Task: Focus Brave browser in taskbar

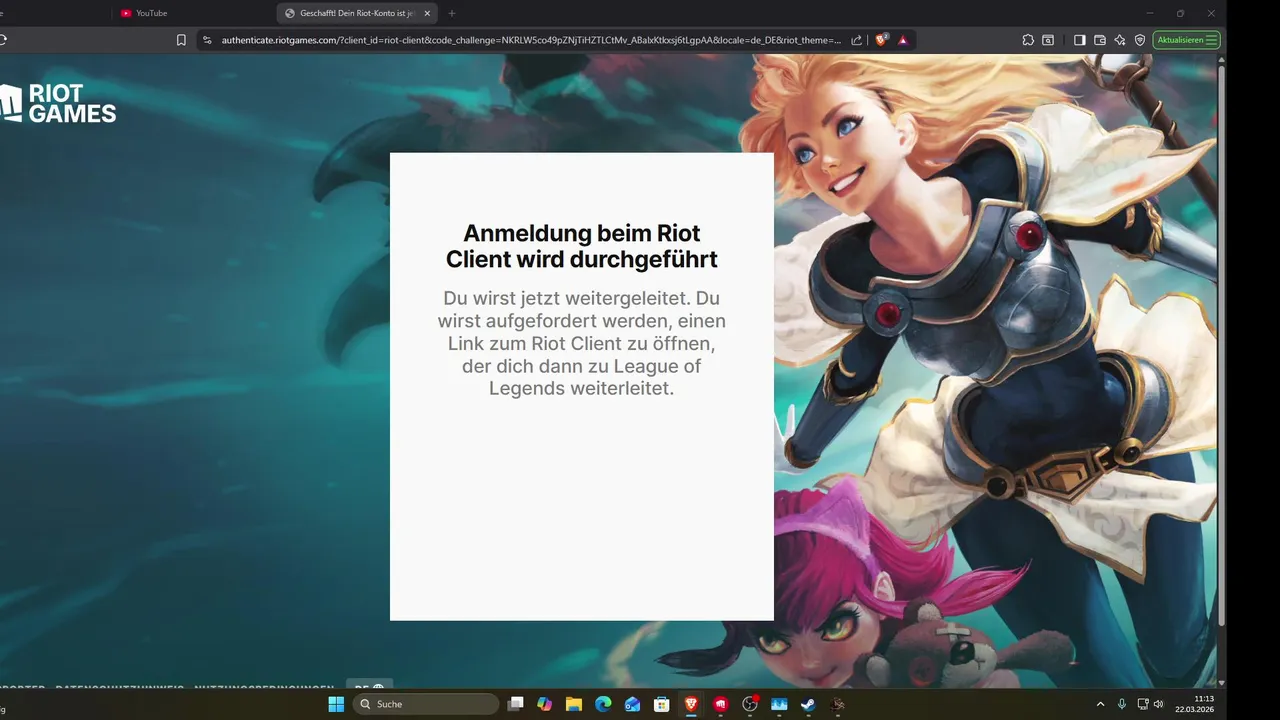Action: (x=691, y=704)
